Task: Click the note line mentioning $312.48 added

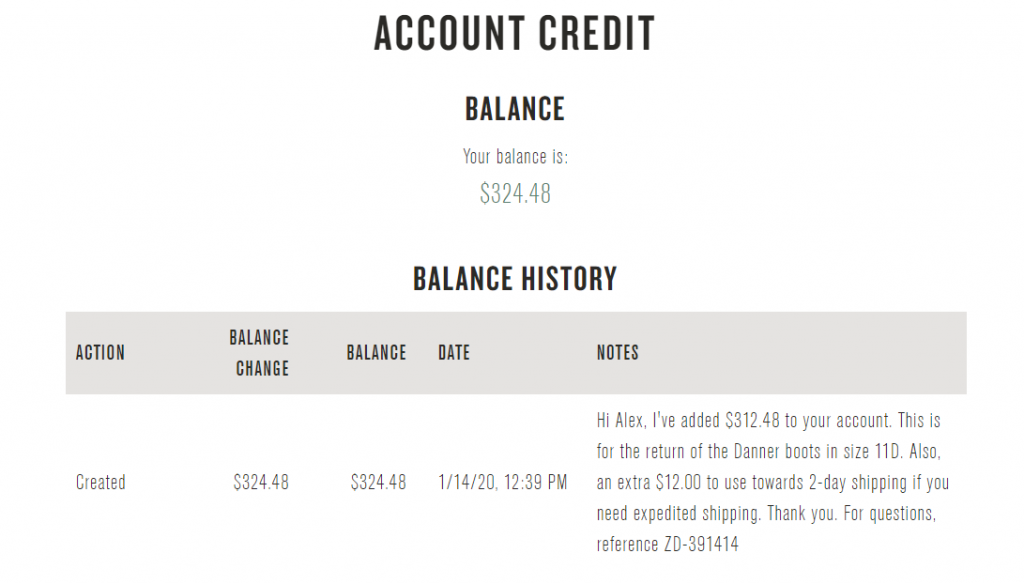Action: point(769,420)
